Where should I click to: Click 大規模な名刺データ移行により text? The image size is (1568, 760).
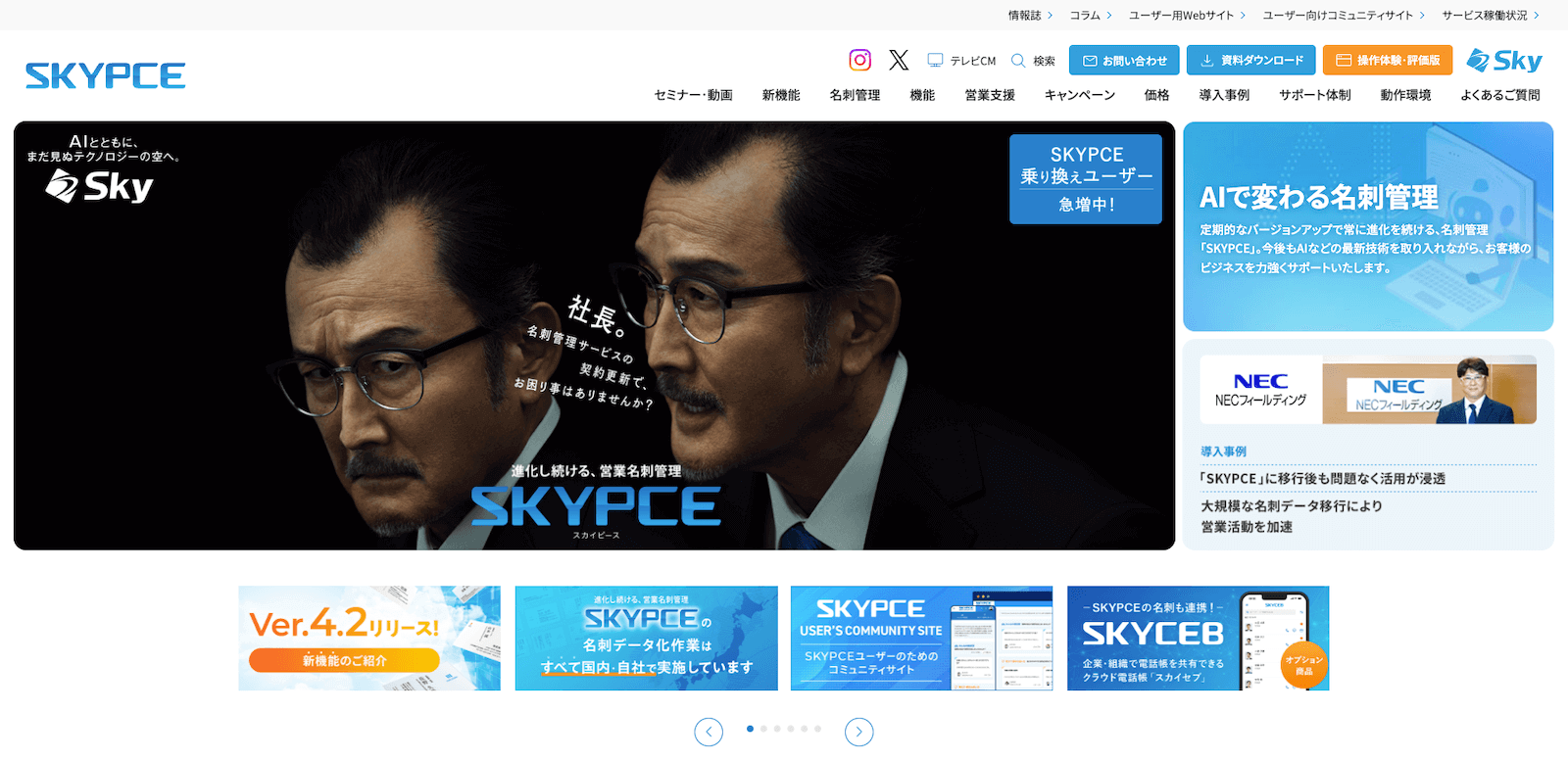click(x=1292, y=506)
